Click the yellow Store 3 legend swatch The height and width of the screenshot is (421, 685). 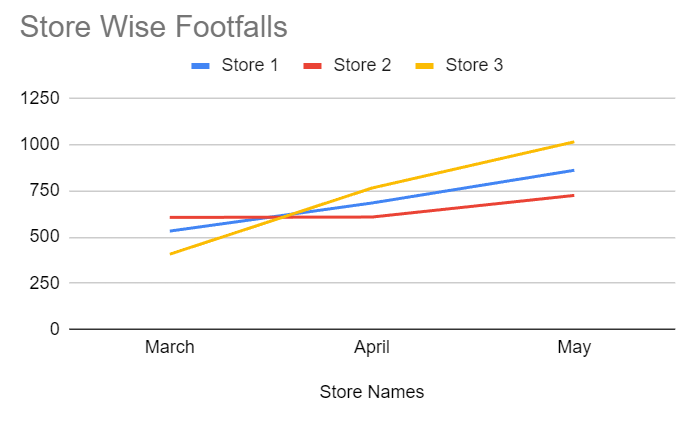click(424, 66)
